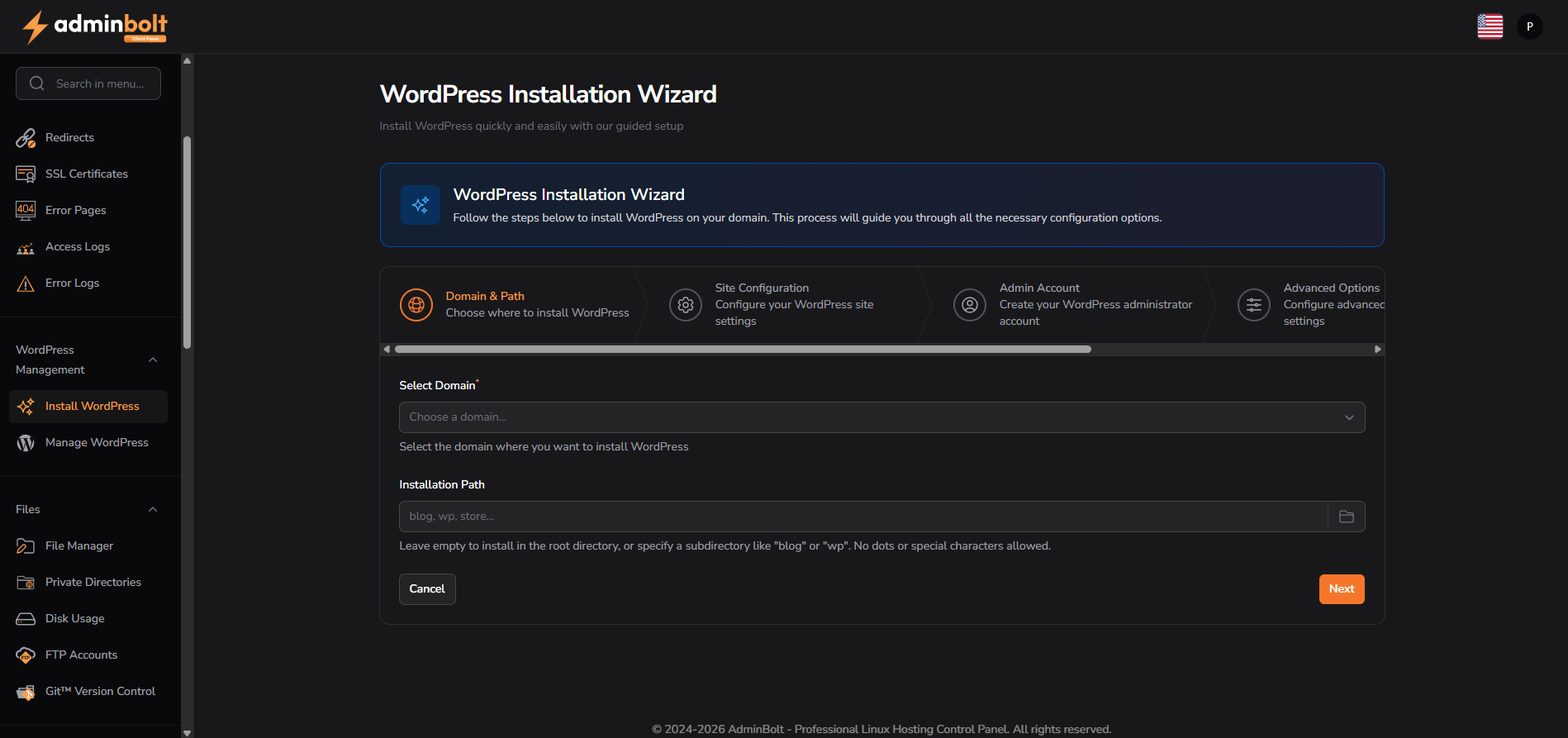Click the AdminBolt logo
1568x738 pixels.
coord(95,26)
